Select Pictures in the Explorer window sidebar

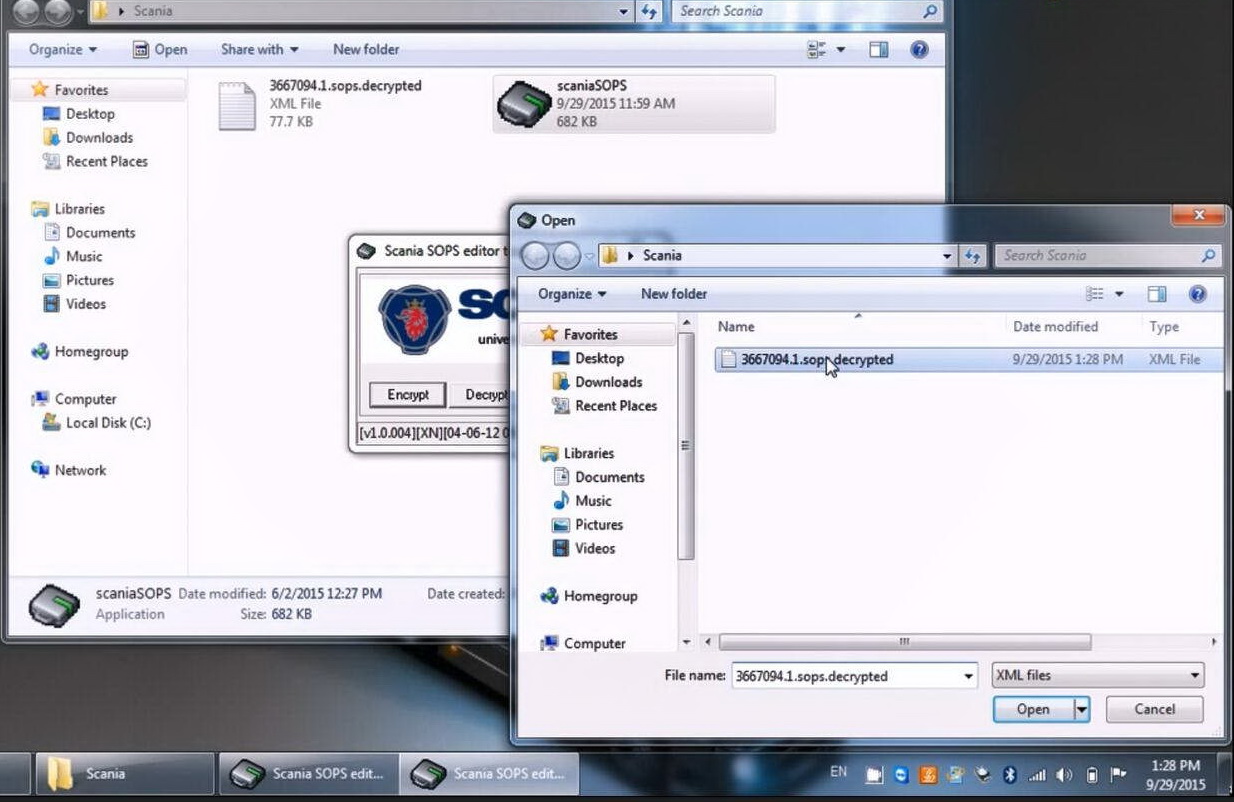pyautogui.click(x=78, y=280)
